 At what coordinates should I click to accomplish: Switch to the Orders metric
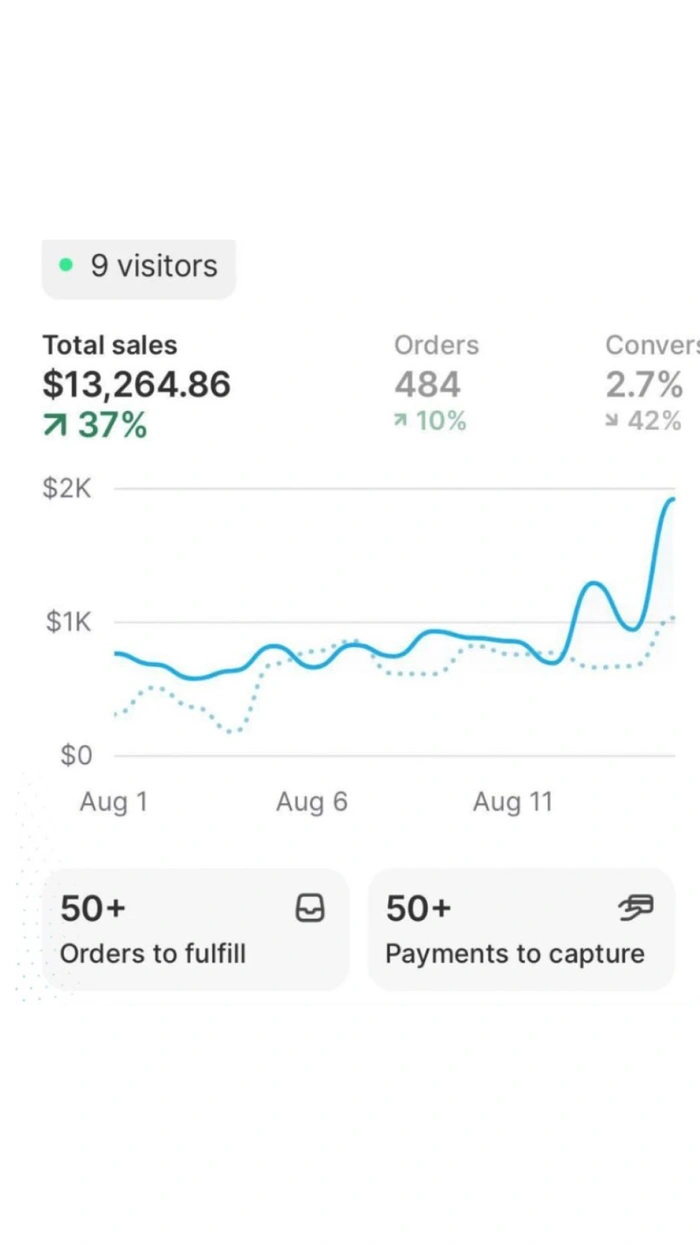(x=436, y=346)
